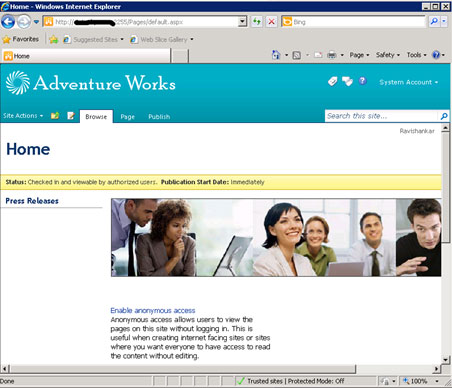Image resolution: width=452 pixels, height=388 pixels.
Task: Click the Press Releases heading link
Action: coord(32,201)
